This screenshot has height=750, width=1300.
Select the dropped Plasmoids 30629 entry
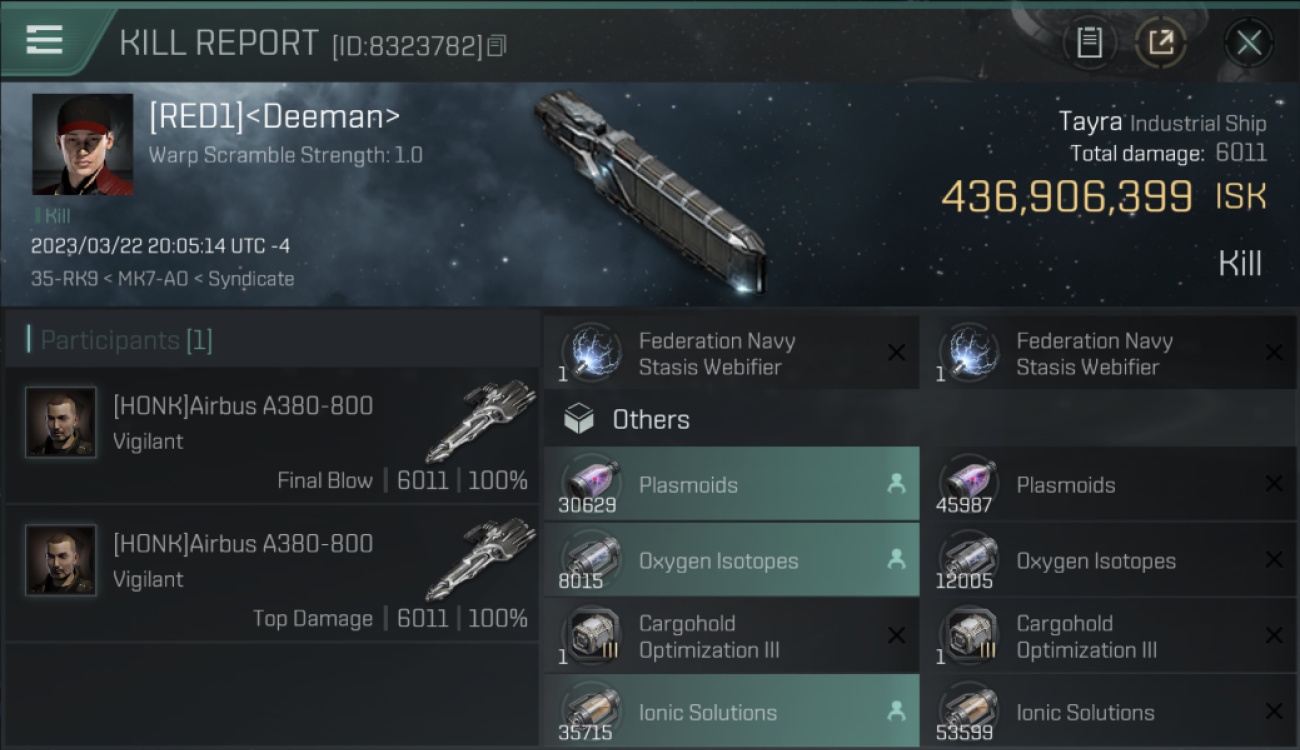coord(732,484)
